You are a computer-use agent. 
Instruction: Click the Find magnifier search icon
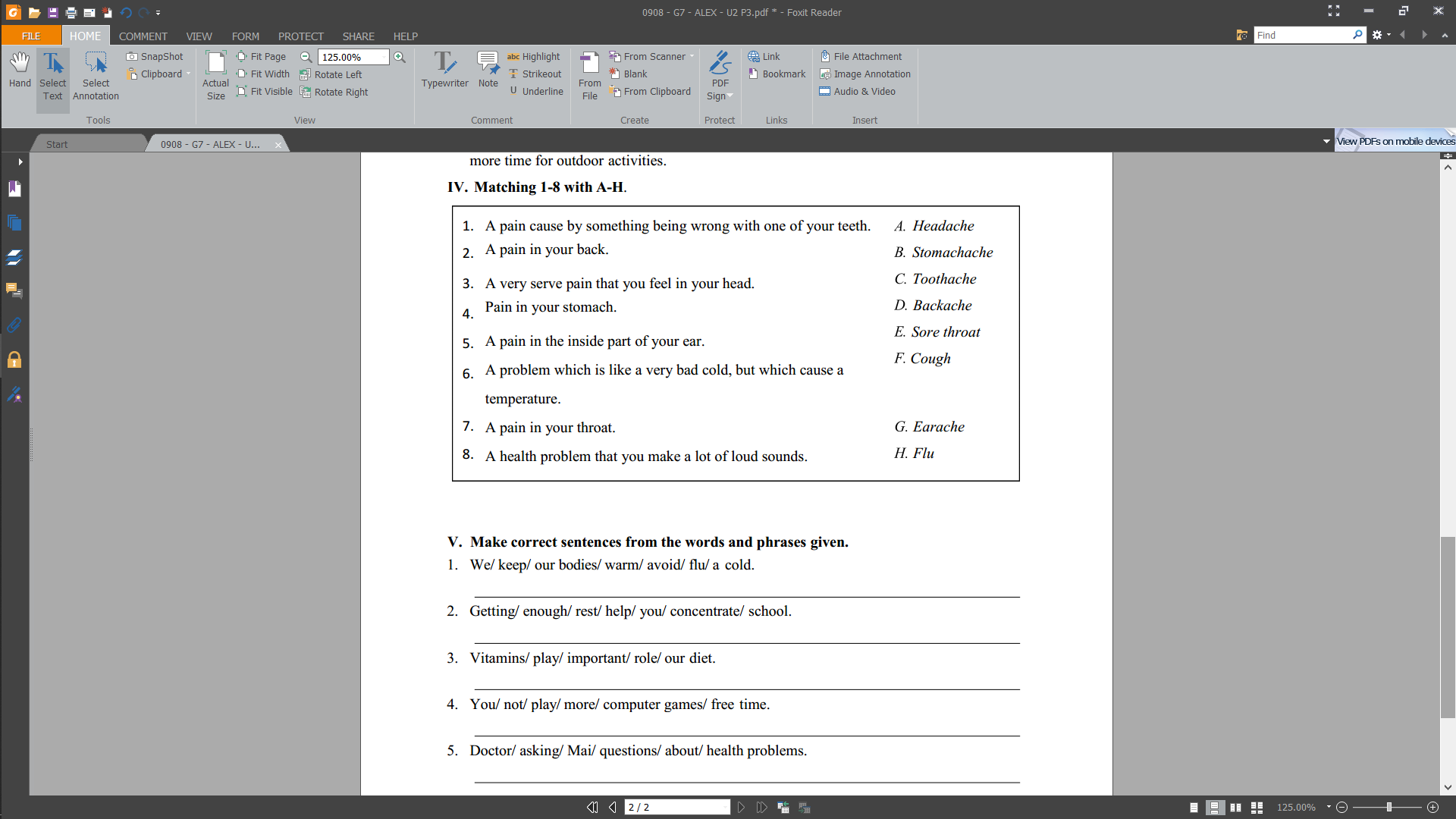pos(1357,35)
